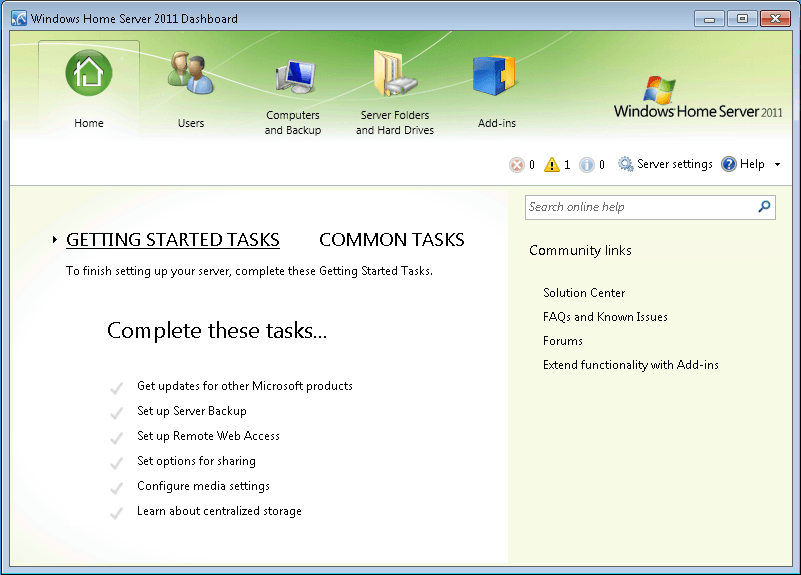This screenshot has width=801, height=575.
Task: Click checkmark beside Get updates task
Action: point(116,388)
